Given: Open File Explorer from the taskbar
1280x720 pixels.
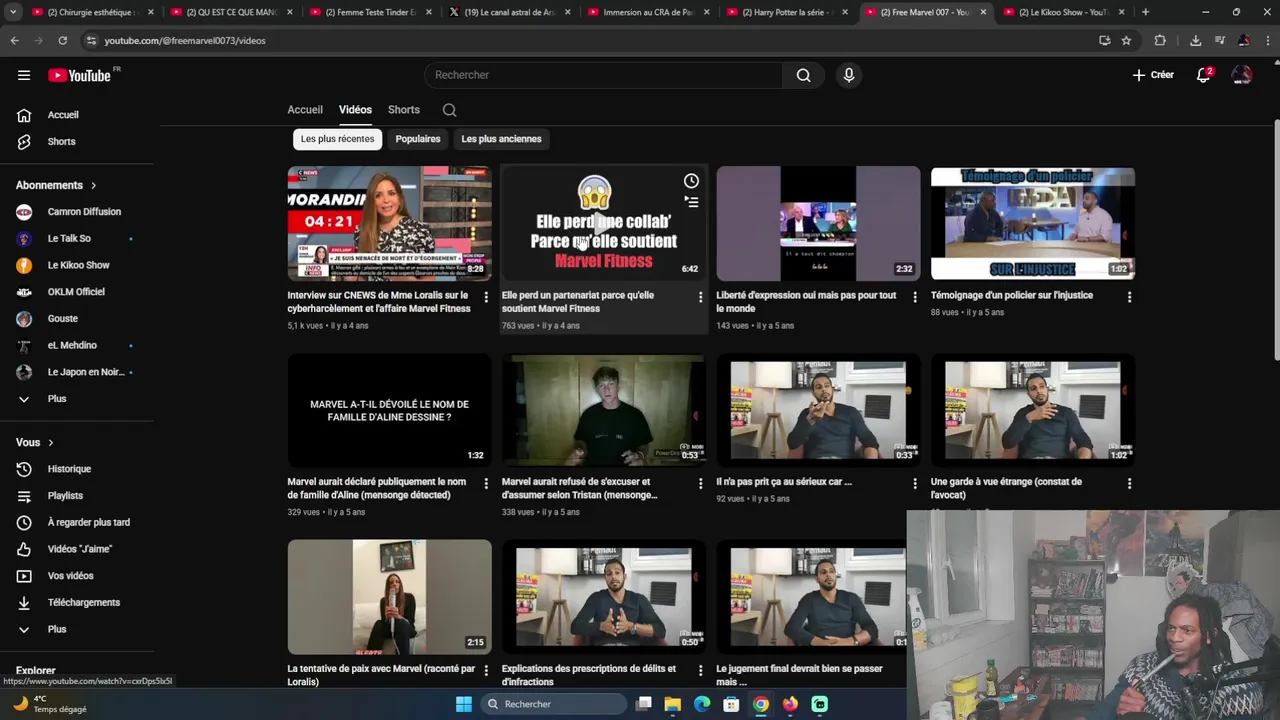Looking at the screenshot, I should pyautogui.click(x=673, y=704).
